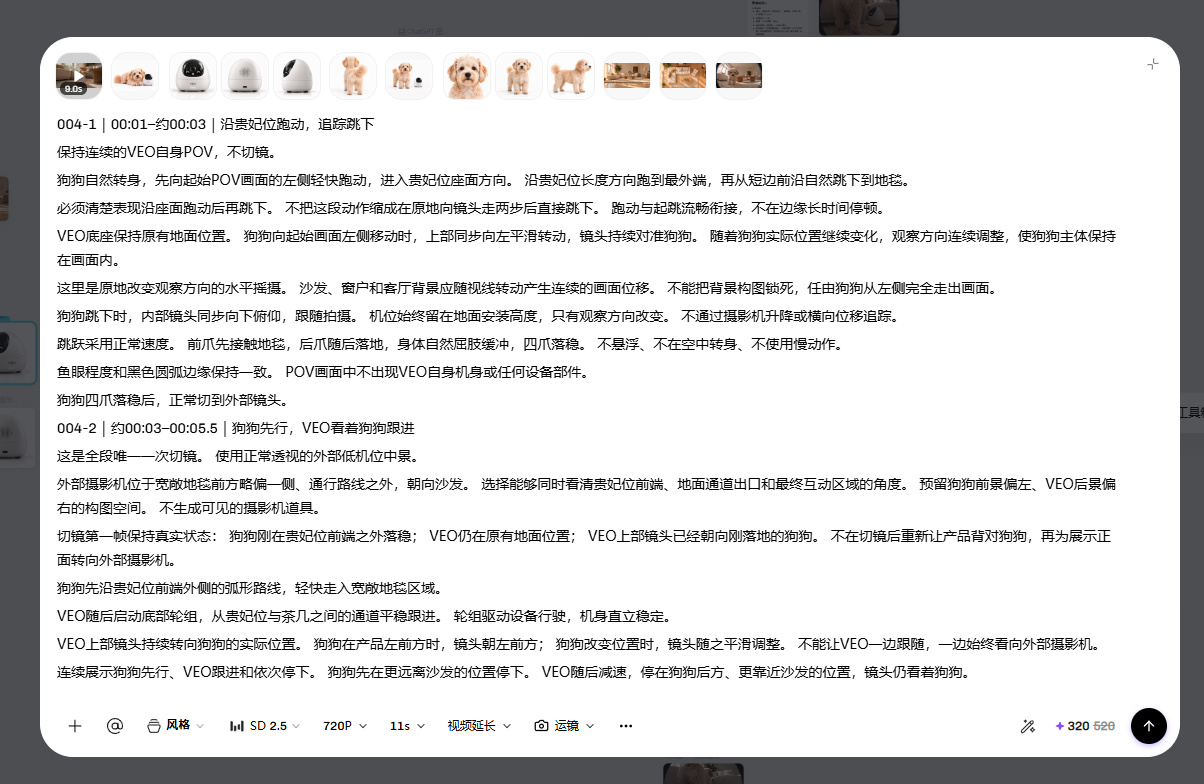Click the magic wand prompt enhance icon
Screen dimensions: 1204x784
(x=1027, y=726)
